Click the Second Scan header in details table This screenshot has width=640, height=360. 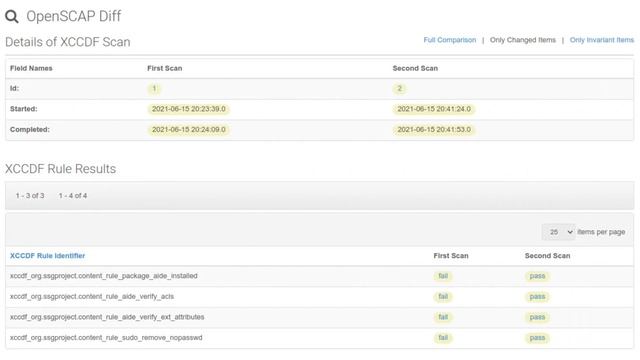pyautogui.click(x=415, y=68)
